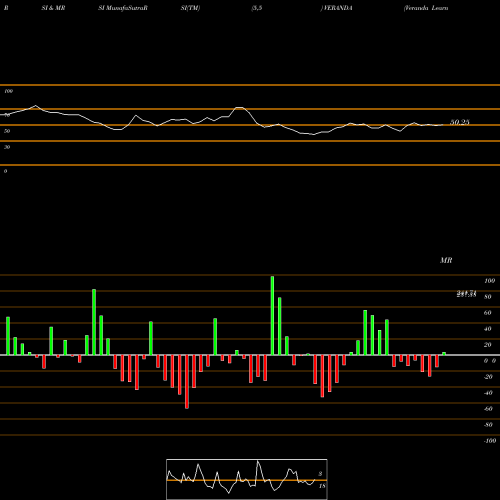Click the VERANDA ticker text in header
Image resolution: width=500 pixels, height=500 pixels.
(x=338, y=8)
